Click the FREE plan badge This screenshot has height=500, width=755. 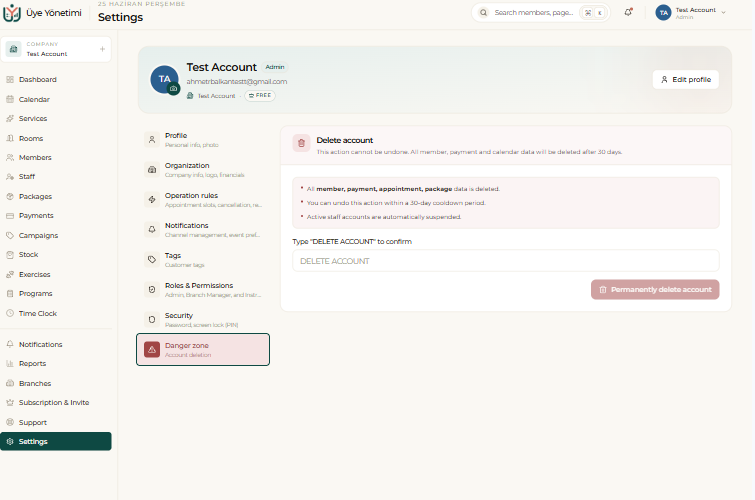[260, 95]
